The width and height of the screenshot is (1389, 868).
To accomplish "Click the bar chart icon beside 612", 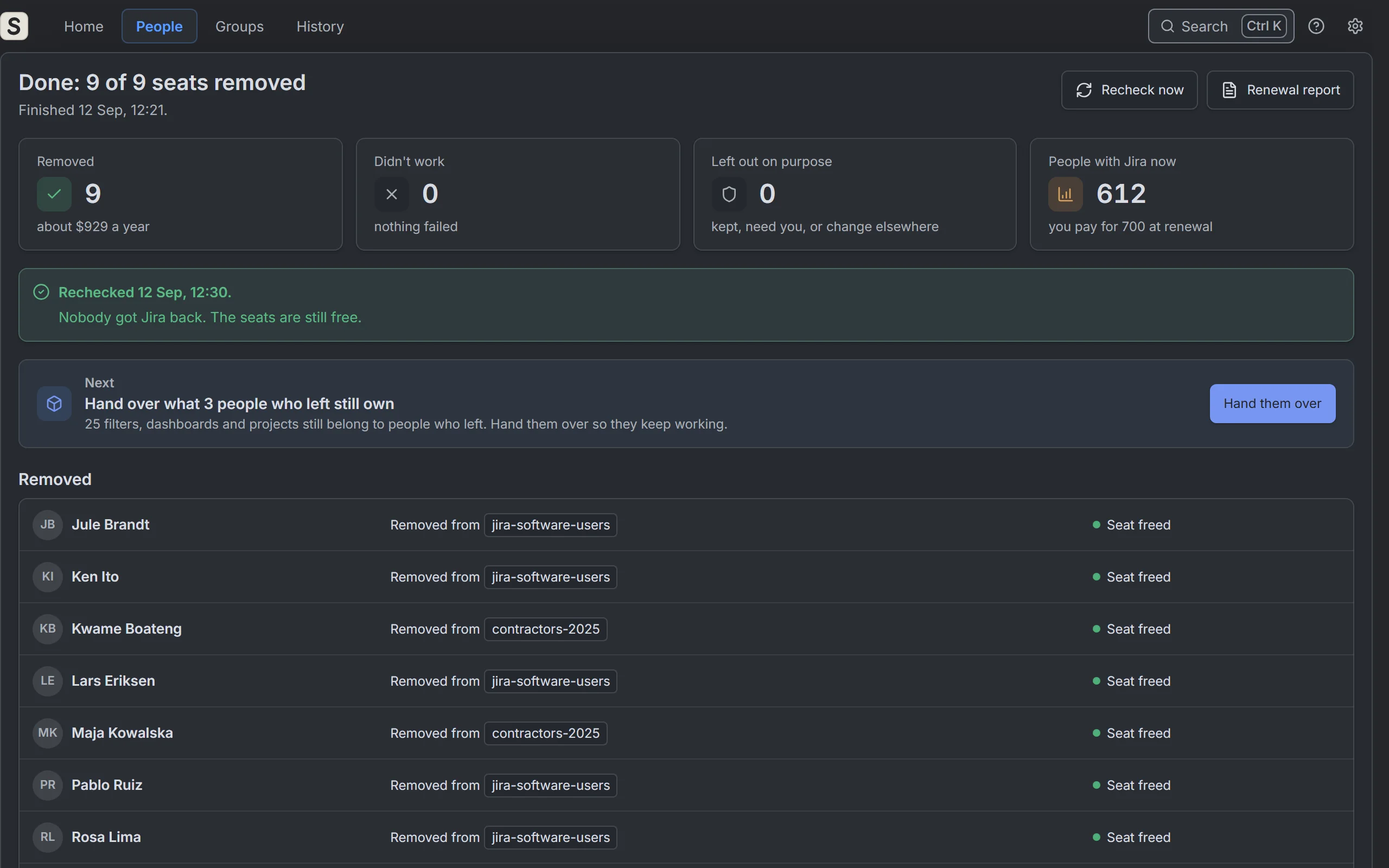I will click(x=1065, y=194).
